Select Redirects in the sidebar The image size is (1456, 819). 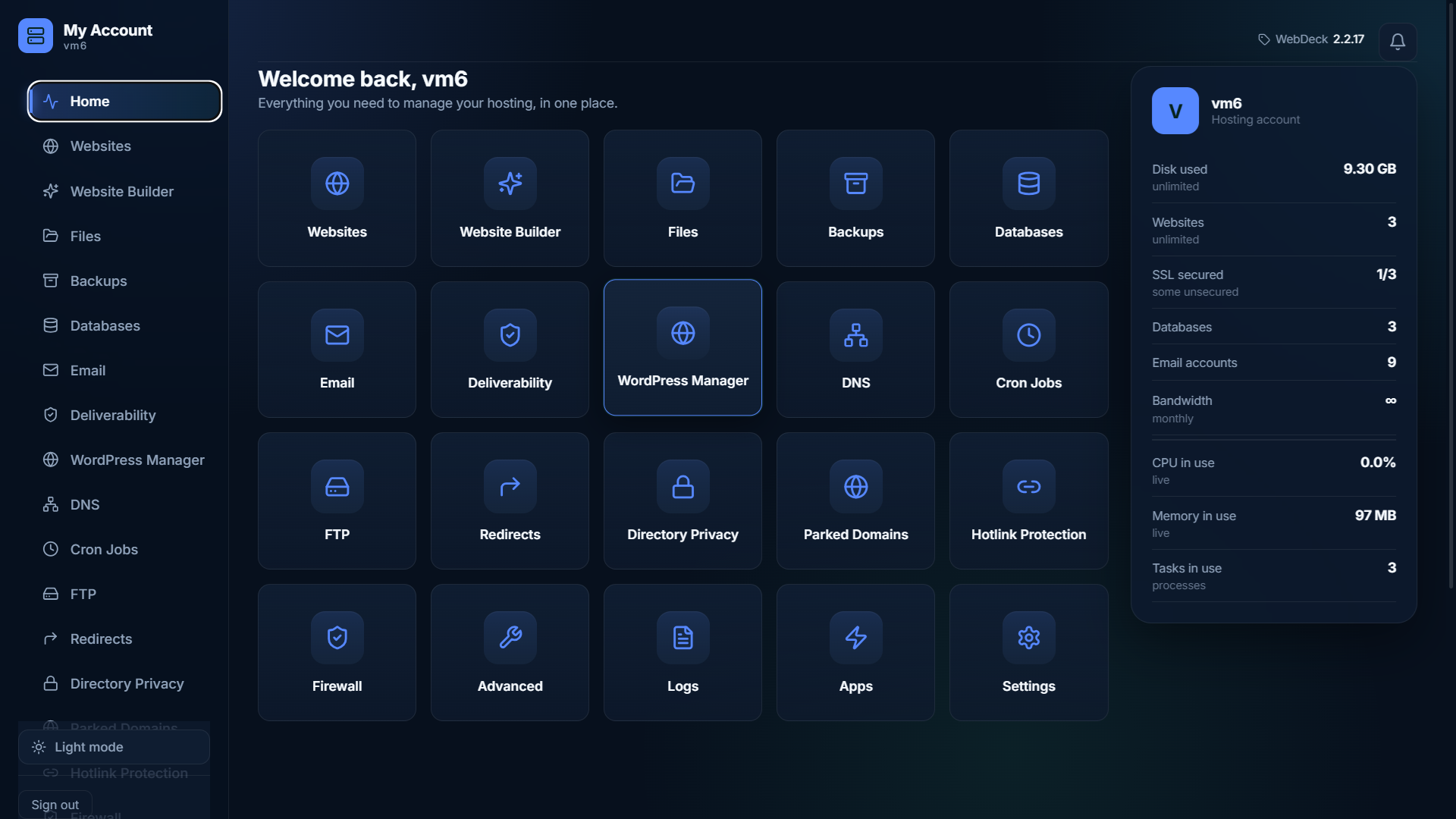[125, 639]
